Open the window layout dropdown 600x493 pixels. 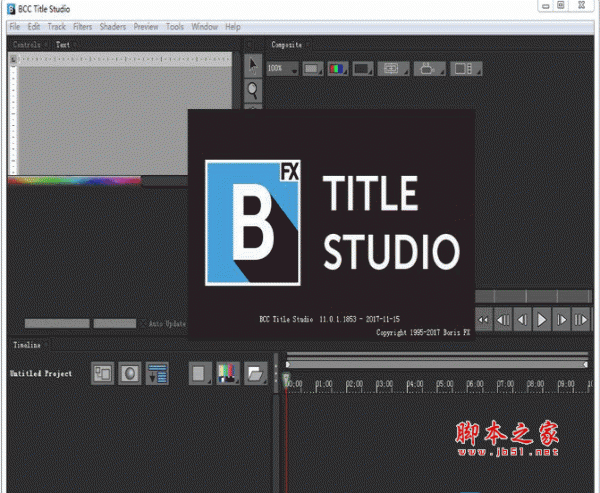(466, 69)
